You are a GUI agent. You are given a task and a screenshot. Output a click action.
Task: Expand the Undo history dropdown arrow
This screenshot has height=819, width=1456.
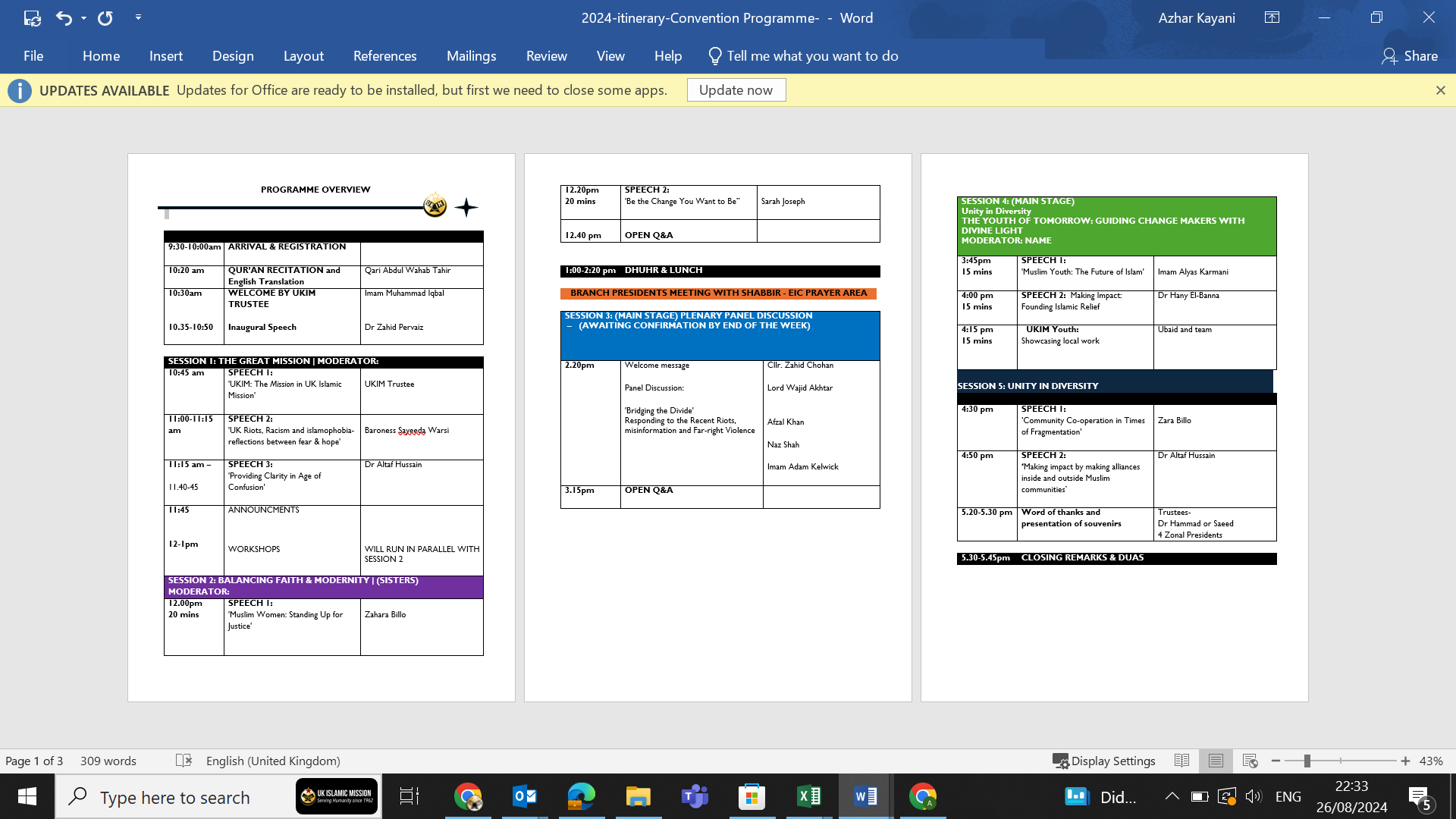[83, 17]
